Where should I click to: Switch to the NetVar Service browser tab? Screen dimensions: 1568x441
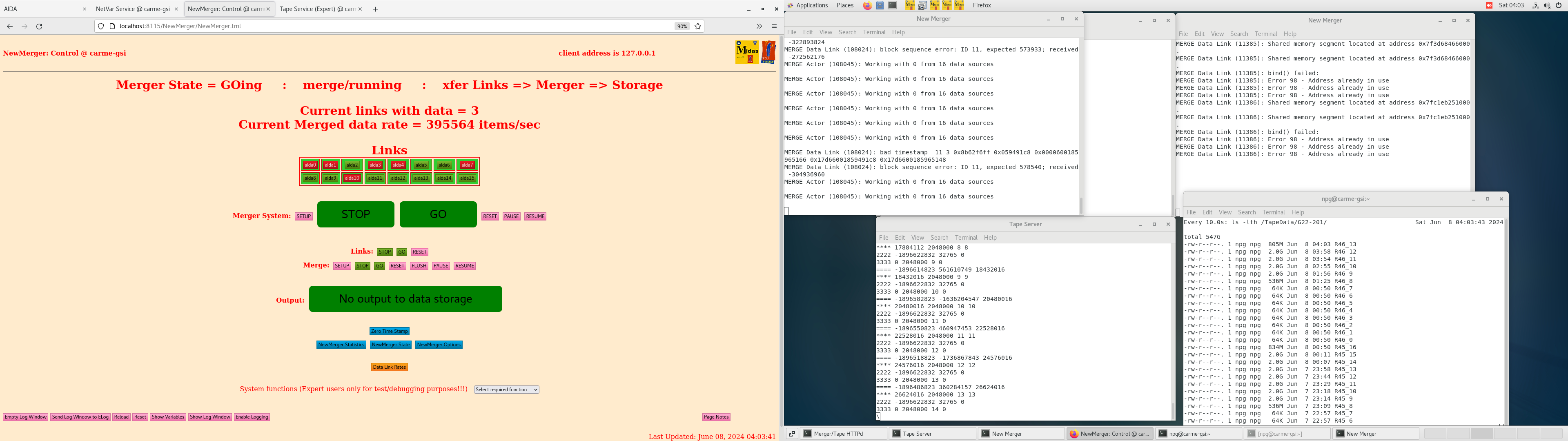(133, 9)
